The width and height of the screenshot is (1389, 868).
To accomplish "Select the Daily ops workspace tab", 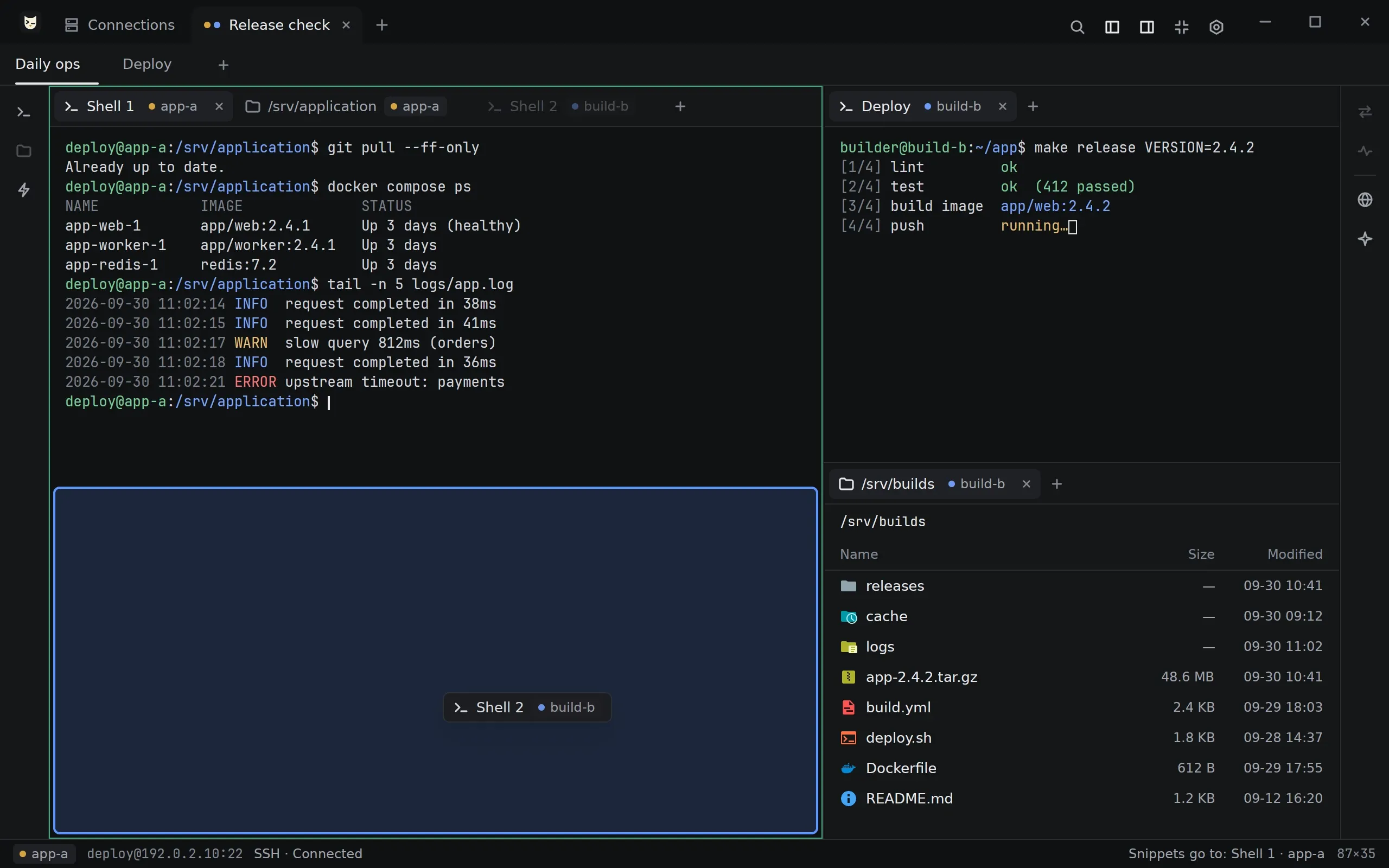I will (48, 65).
